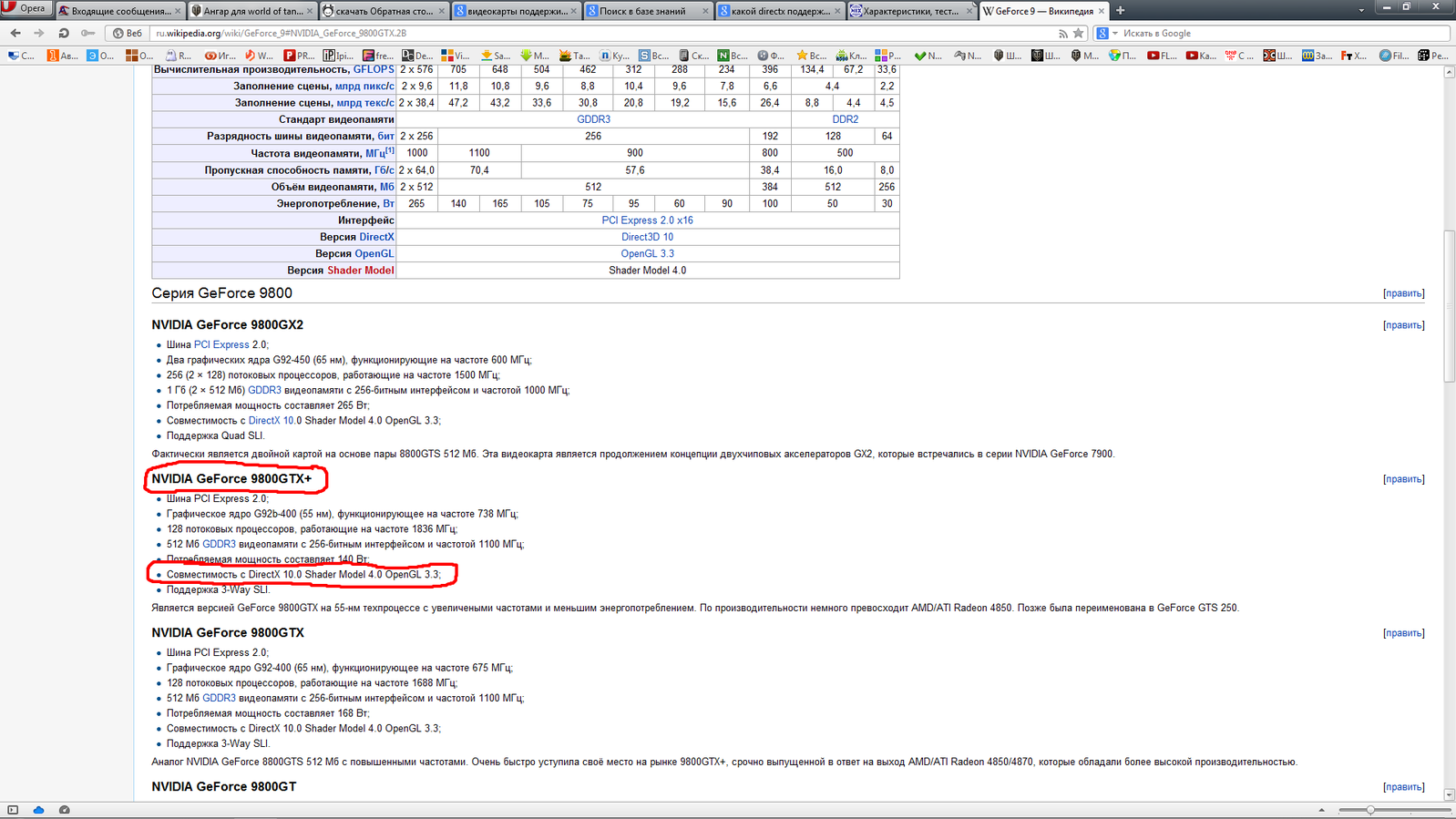Open the 'Ta...' bookmark
This screenshot has height=819, width=1456.
coord(574,56)
